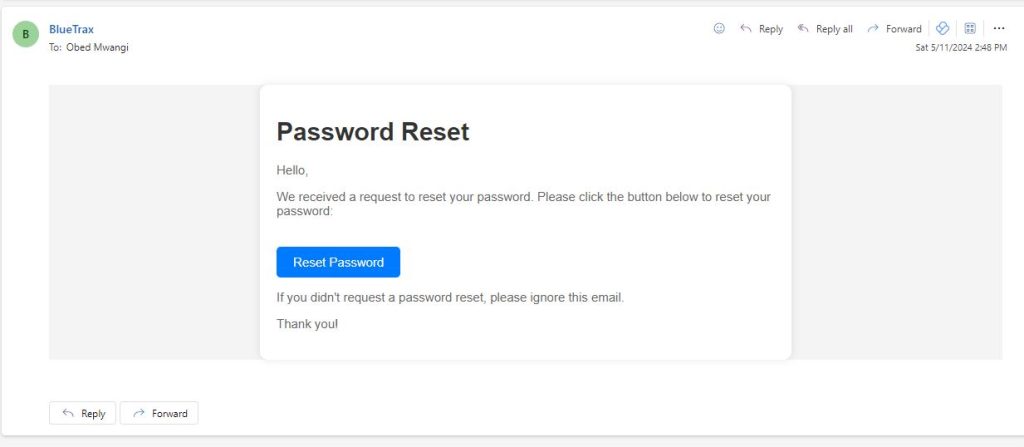Click the bottom Reply button
1024x447 pixels.
[x=82, y=413]
